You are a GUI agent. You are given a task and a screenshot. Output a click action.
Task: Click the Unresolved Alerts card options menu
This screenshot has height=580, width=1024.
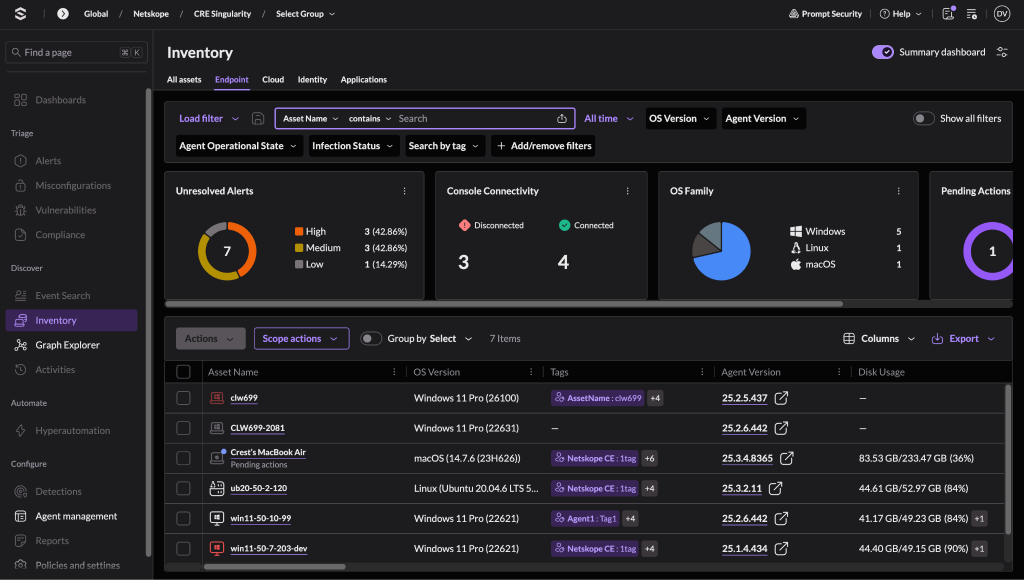[404, 191]
